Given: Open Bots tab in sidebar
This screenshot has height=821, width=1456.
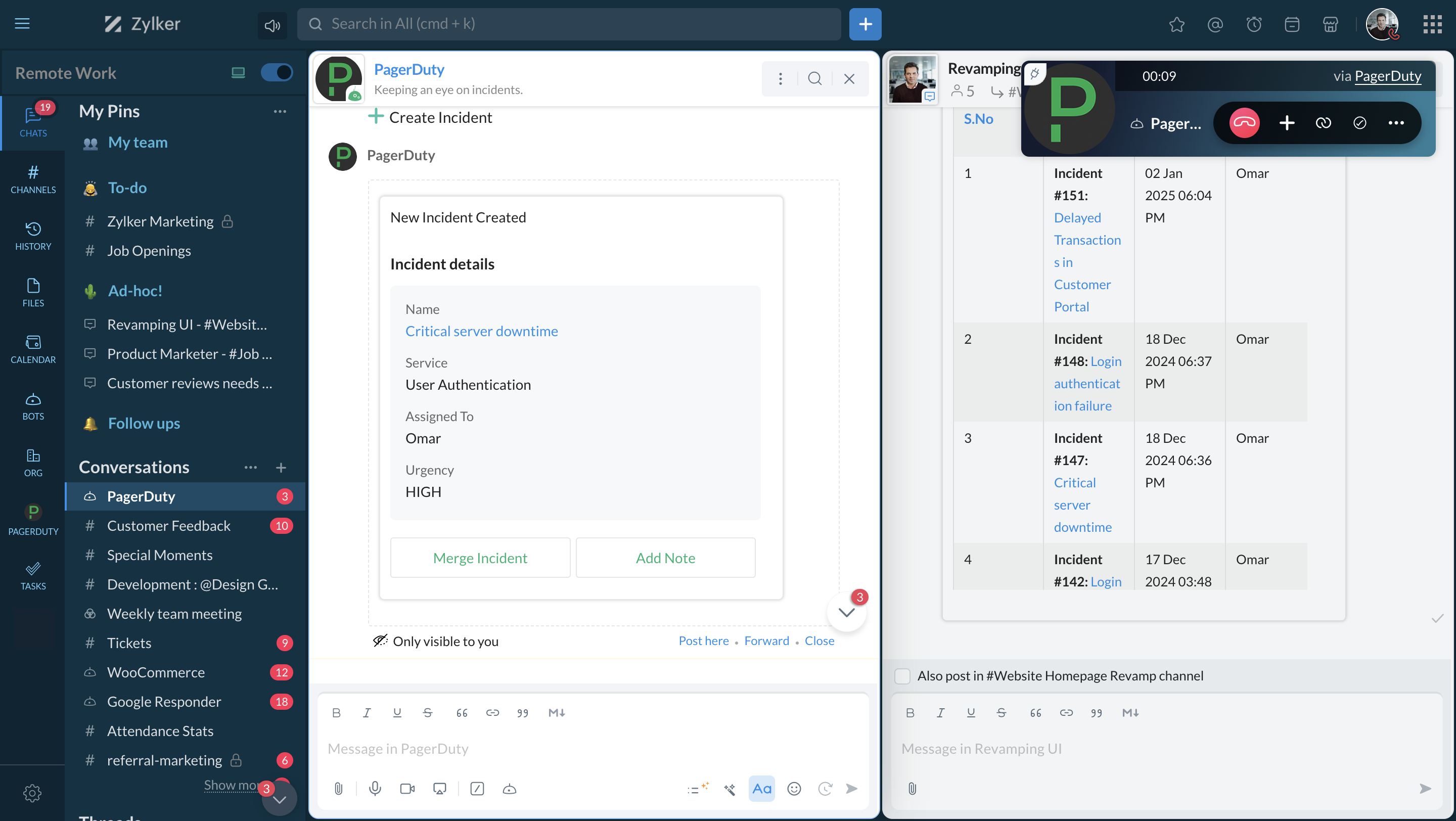Looking at the screenshot, I should pyautogui.click(x=33, y=405).
